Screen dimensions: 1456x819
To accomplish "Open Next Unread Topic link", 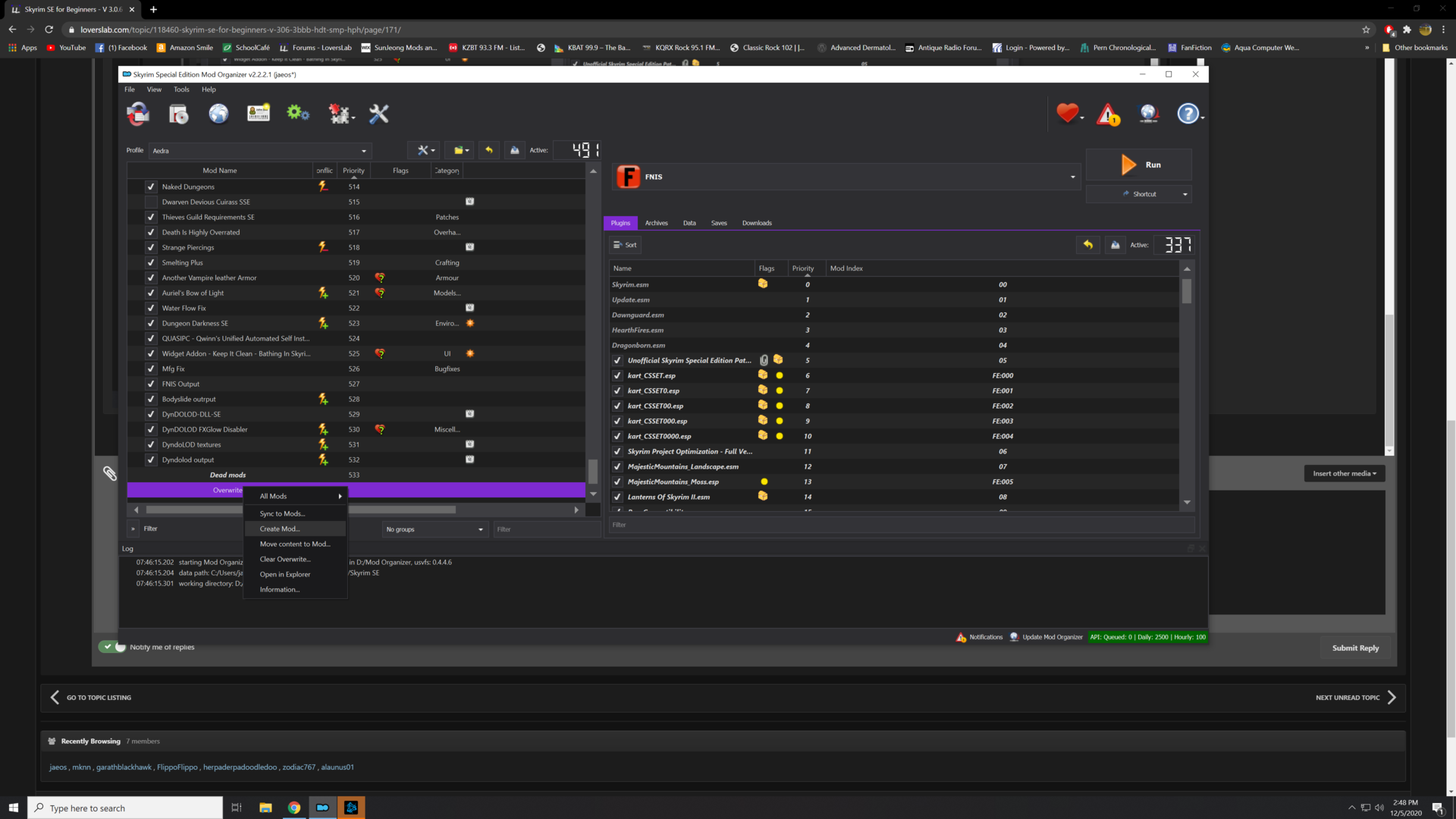I will point(1356,698).
